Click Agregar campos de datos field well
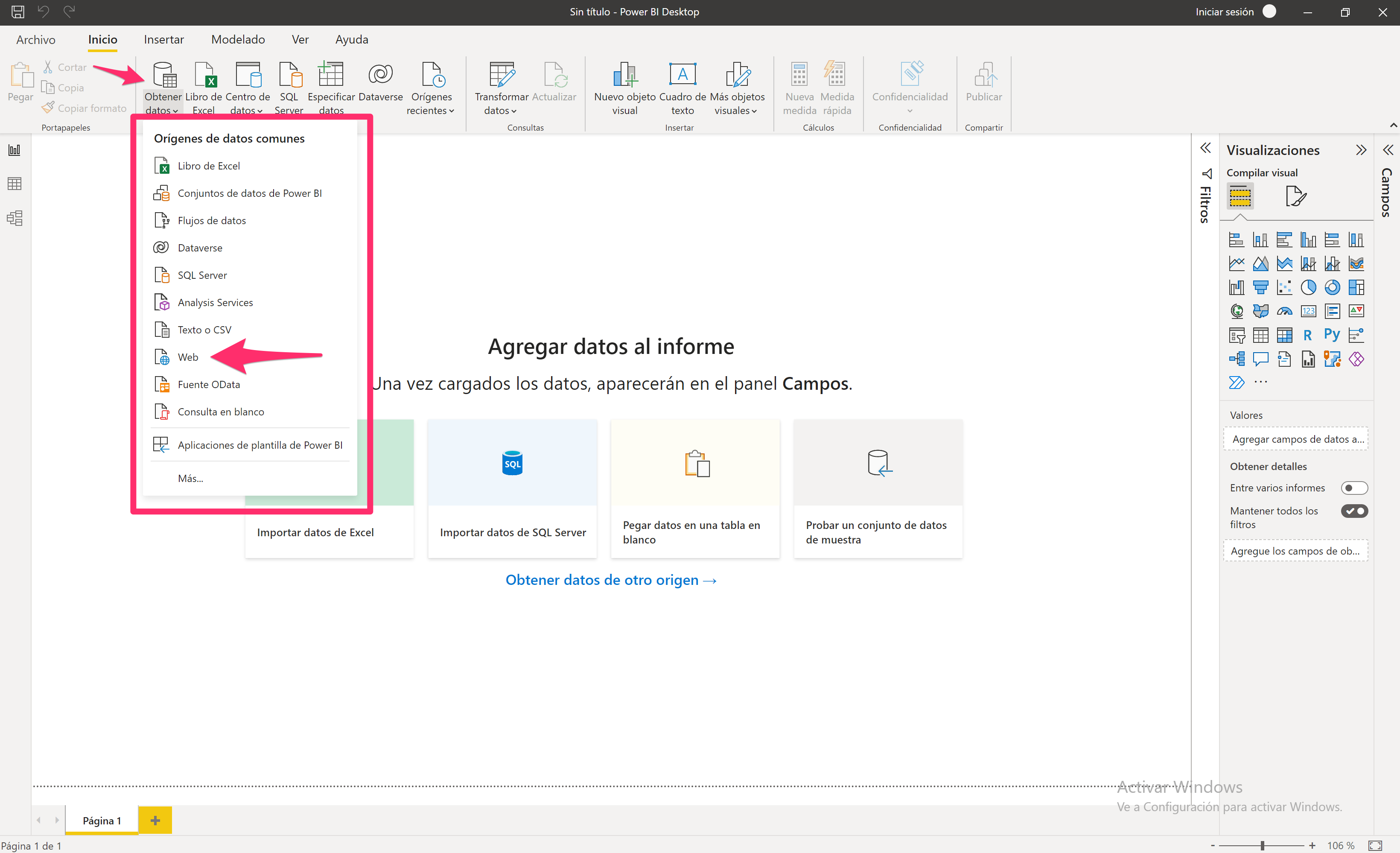Screen dimensions: 1400x853 1295,439
